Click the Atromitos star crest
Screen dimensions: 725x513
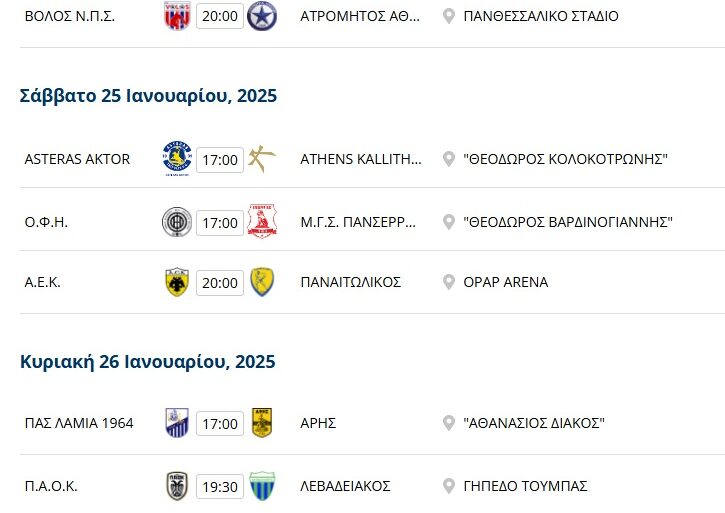tap(262, 16)
